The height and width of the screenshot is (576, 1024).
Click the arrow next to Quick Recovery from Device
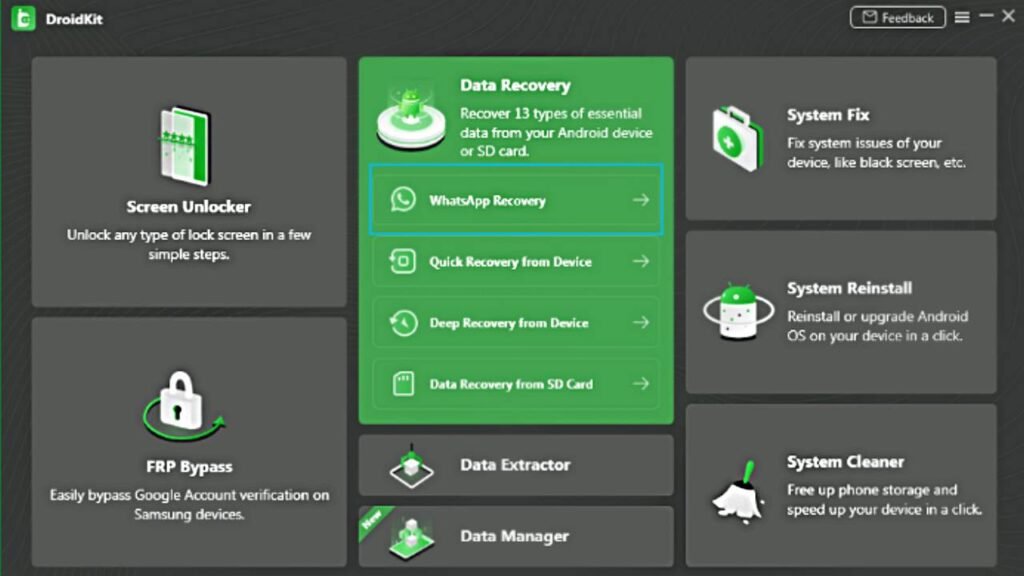(641, 261)
